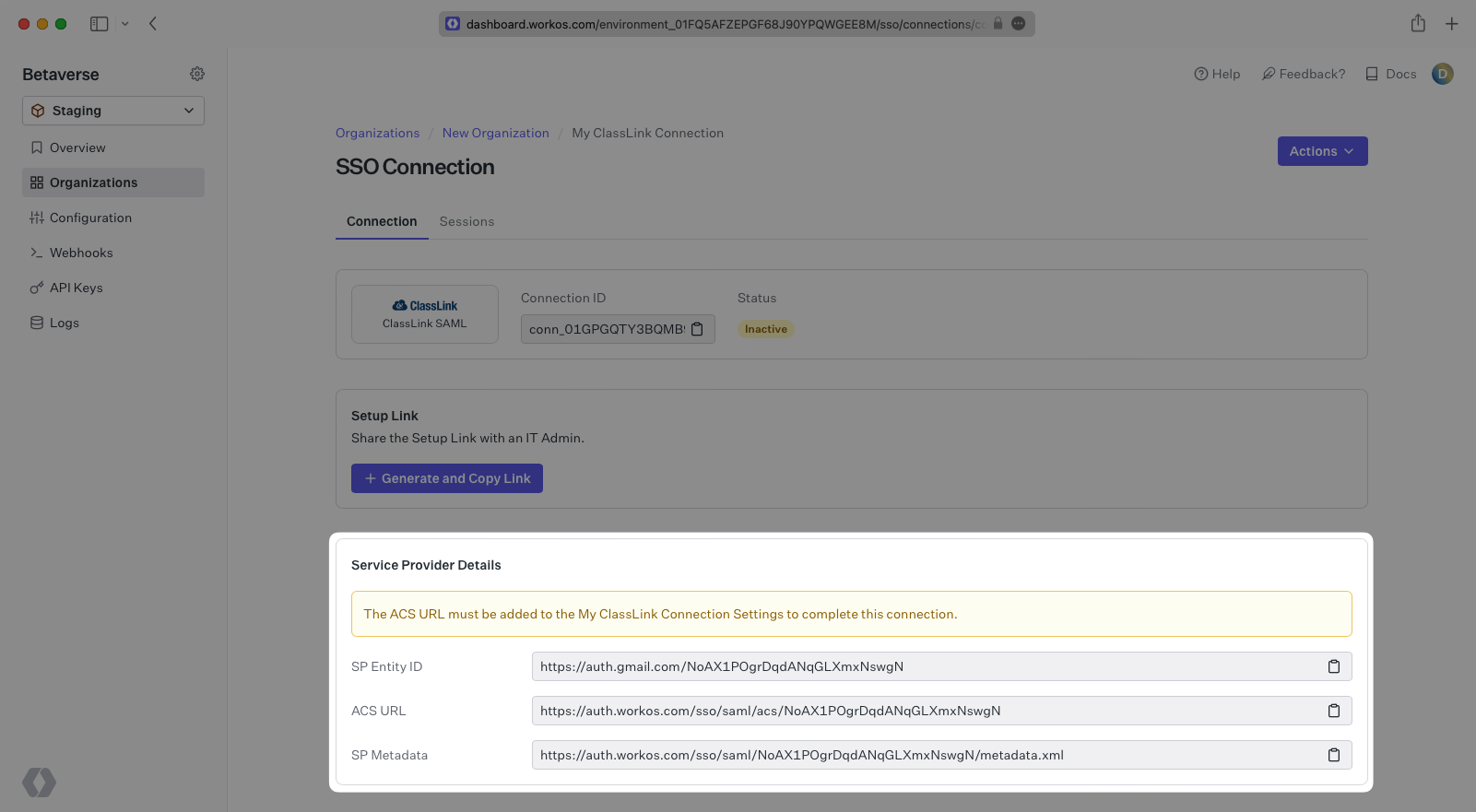Copy the Connection ID
Image resolution: width=1476 pixels, height=812 pixels.
[698, 329]
